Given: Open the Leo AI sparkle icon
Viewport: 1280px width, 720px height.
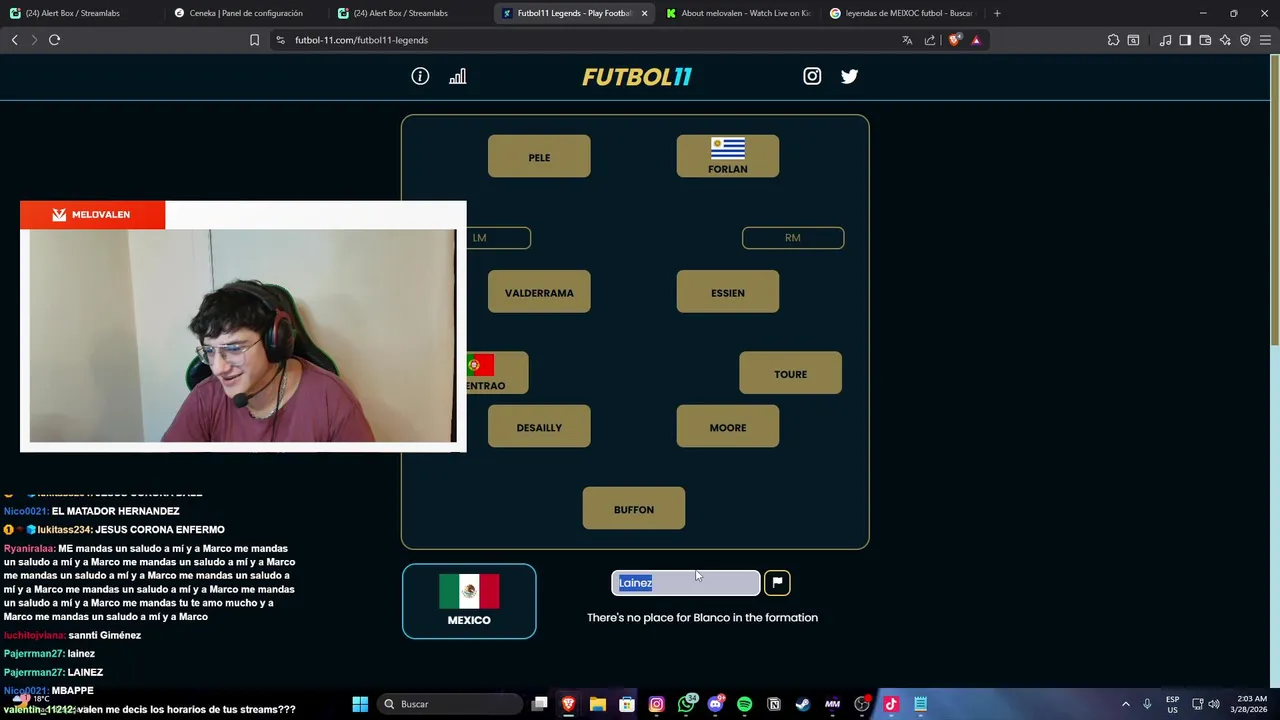Looking at the screenshot, I should (x=1225, y=40).
